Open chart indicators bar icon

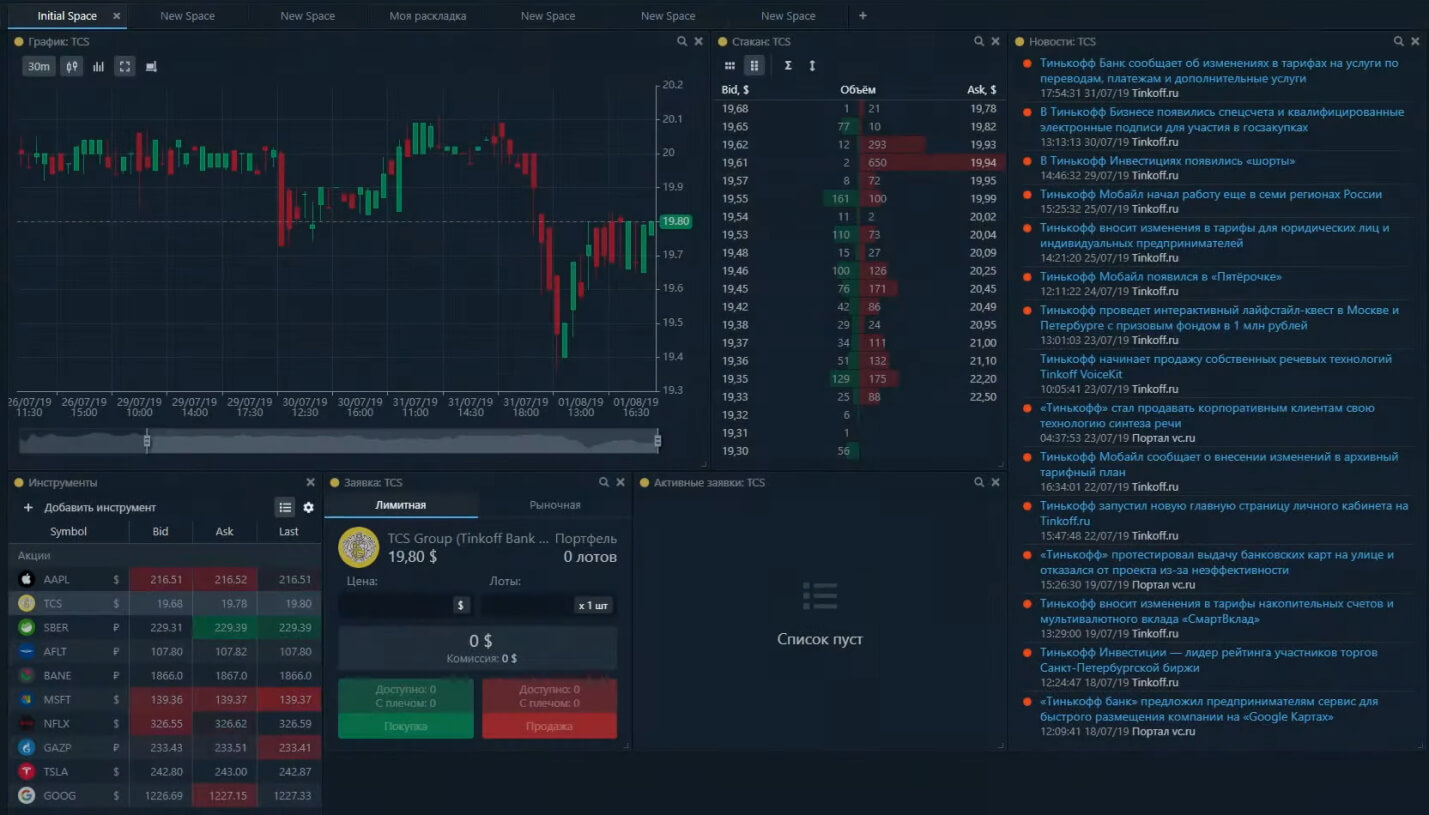click(98, 66)
